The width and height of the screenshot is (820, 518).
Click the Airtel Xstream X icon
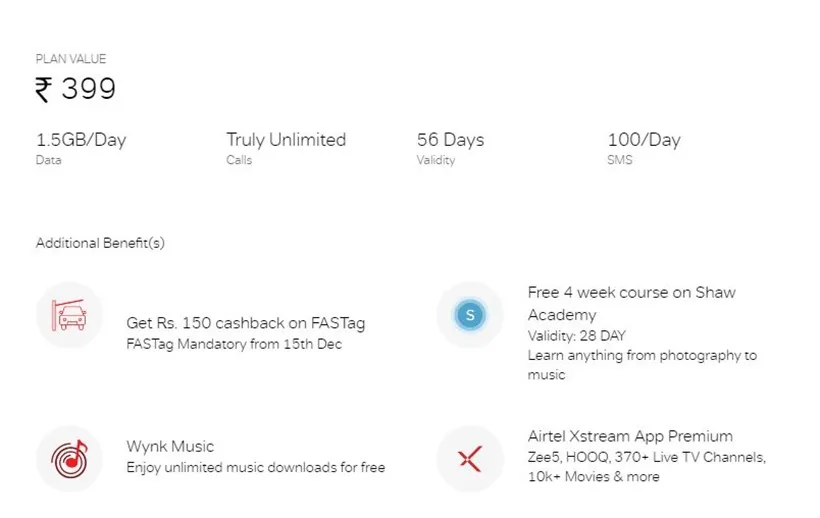[470, 459]
